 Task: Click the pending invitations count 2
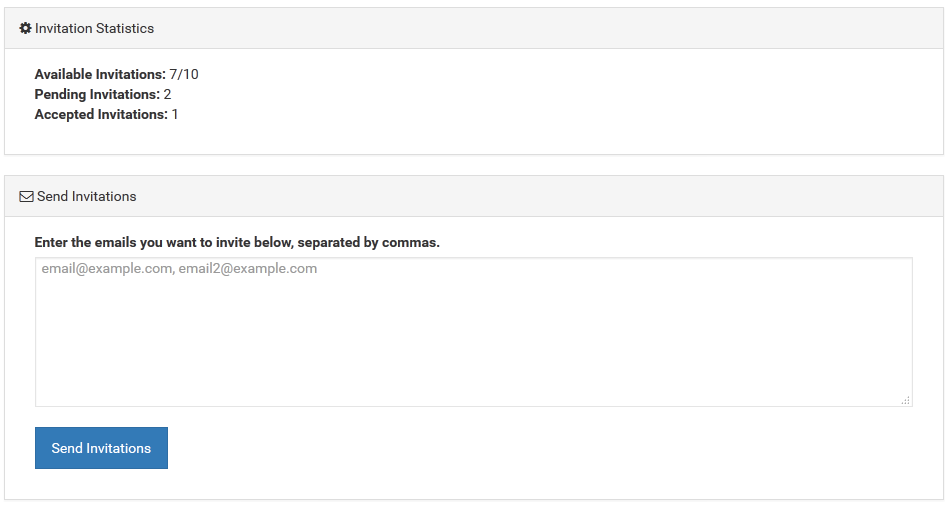click(x=168, y=94)
